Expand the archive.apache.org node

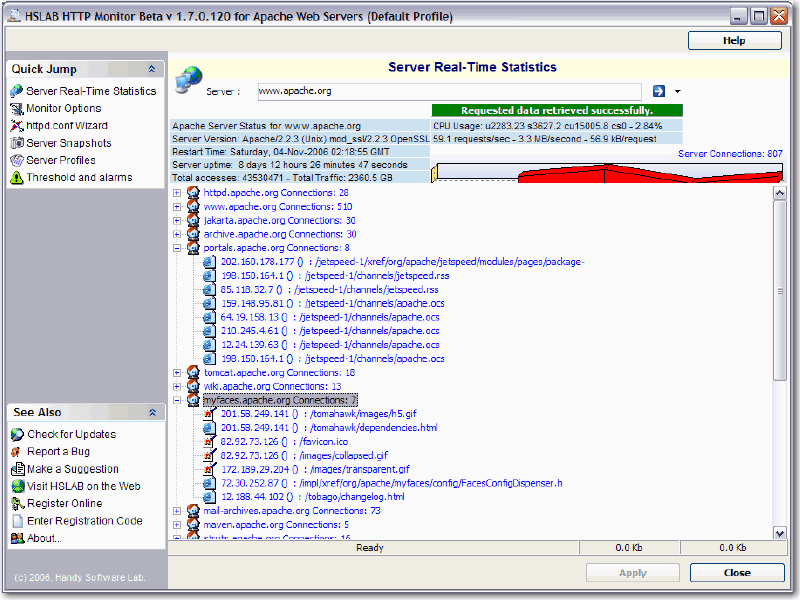coord(177,234)
